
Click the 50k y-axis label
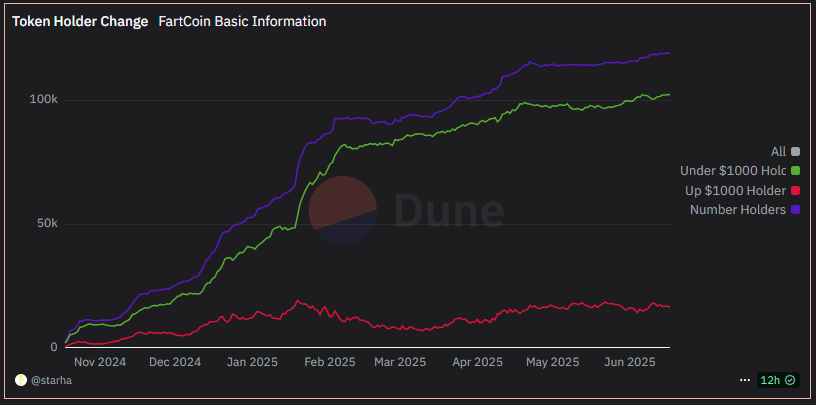[x=46, y=223]
